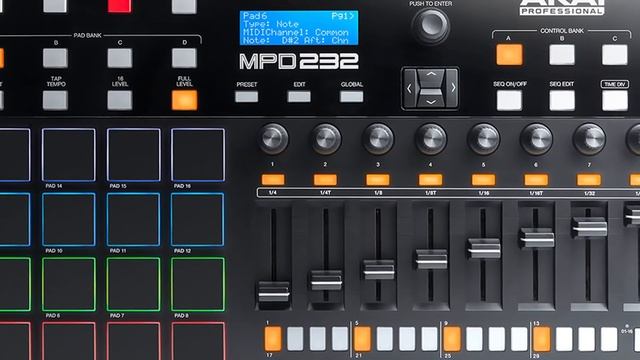Hold the TIME DIV button
This screenshot has height=360, width=640.
coord(614,100)
